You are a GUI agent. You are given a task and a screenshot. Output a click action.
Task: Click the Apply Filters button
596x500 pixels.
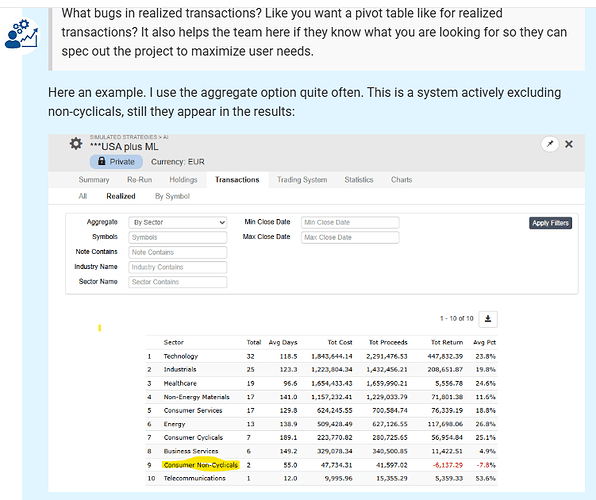[550, 223]
